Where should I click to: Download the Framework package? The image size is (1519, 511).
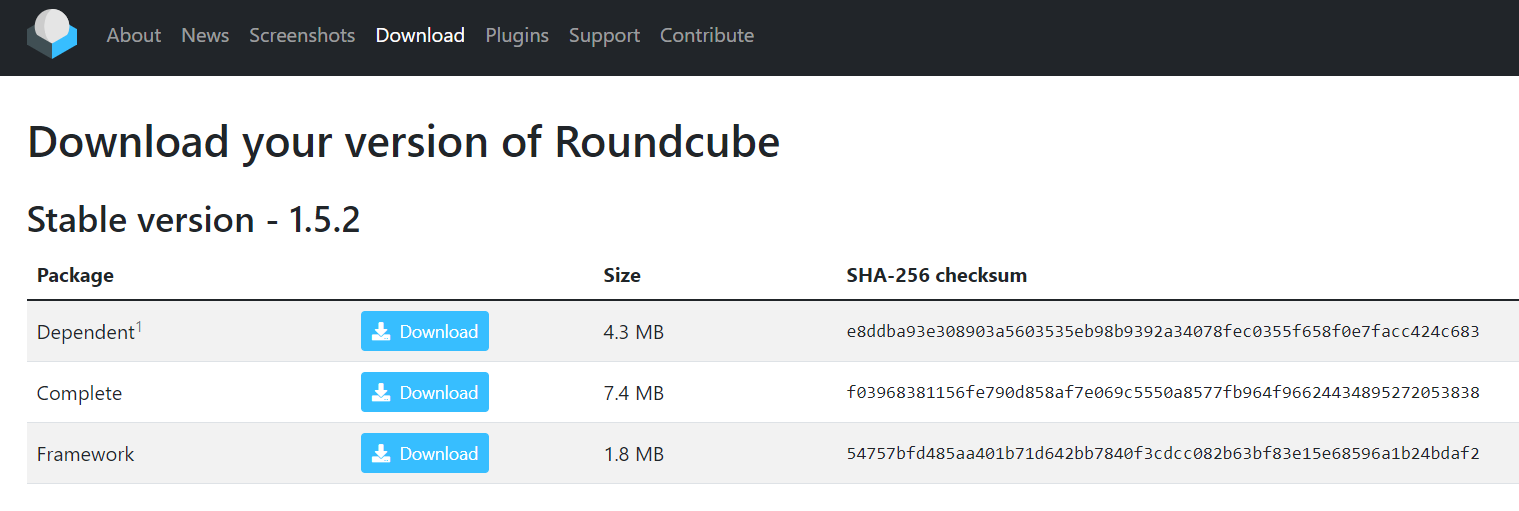click(x=425, y=453)
